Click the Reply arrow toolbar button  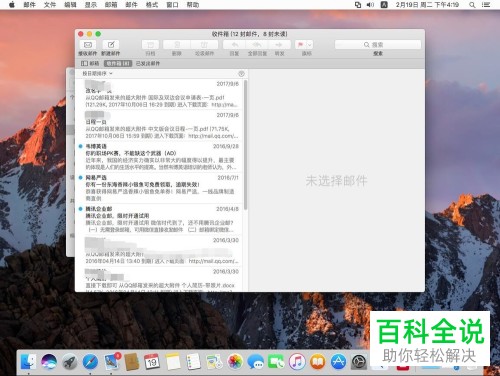235,45
